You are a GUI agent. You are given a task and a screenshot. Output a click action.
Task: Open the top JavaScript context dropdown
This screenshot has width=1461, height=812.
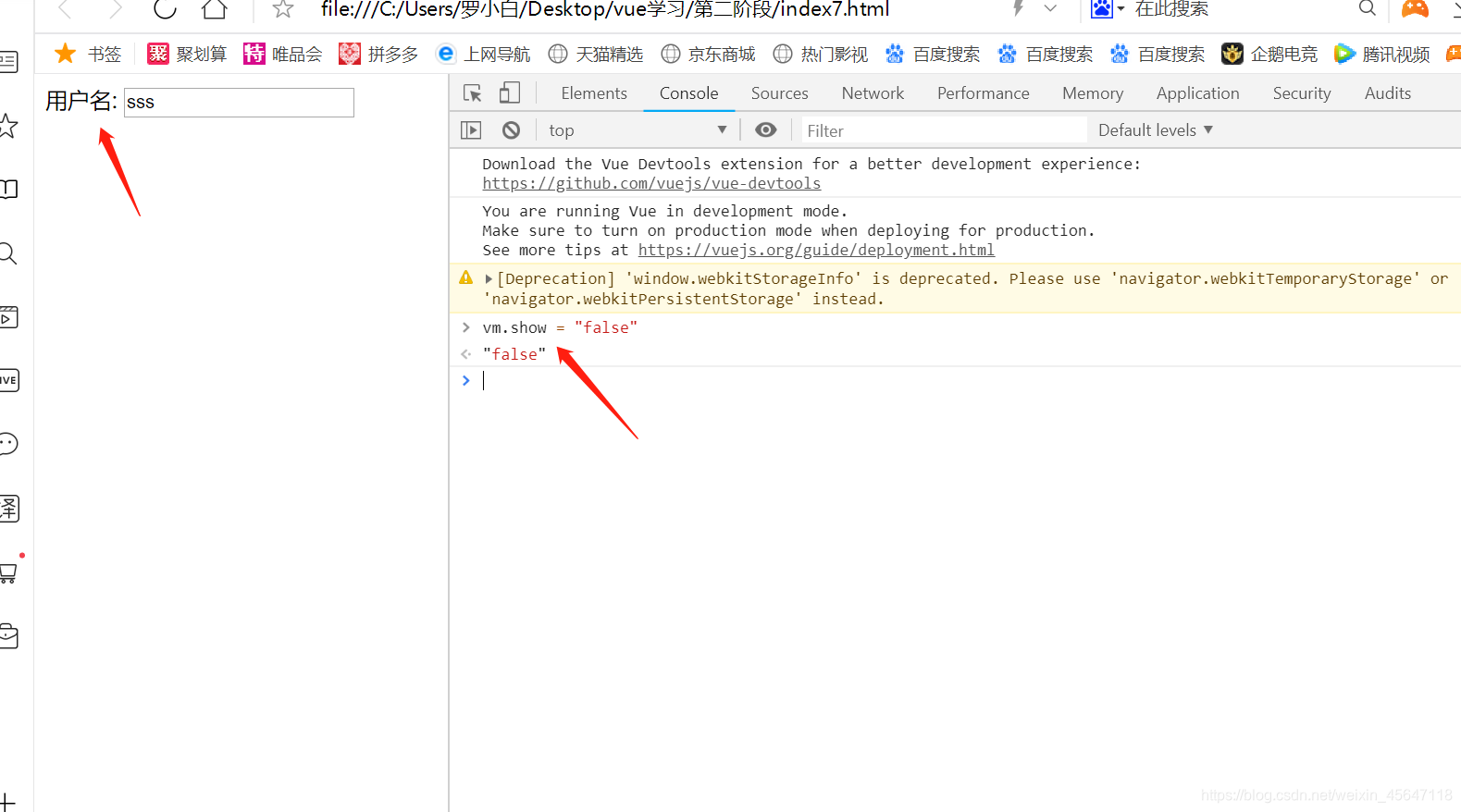(638, 130)
